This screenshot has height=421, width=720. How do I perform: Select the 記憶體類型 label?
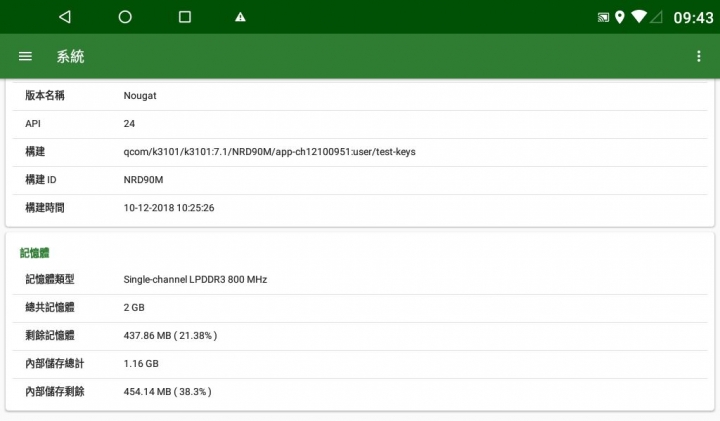tap(50, 279)
